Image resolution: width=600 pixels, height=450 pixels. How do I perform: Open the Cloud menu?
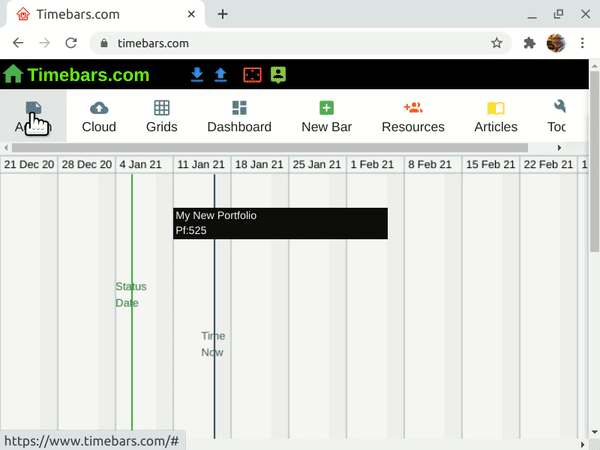pos(99,116)
